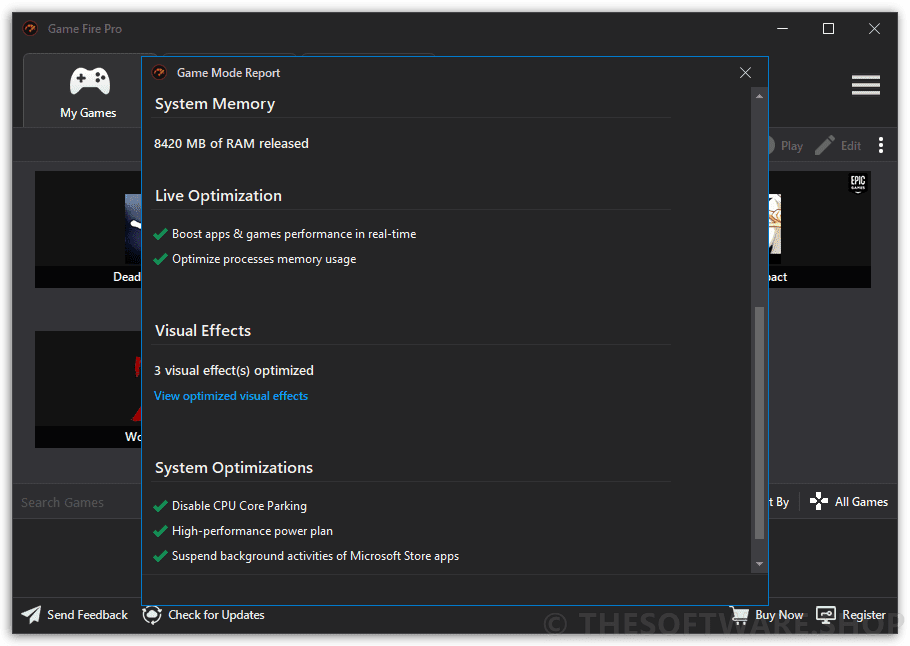
Task: Click checkmark beside Optimize processes memory usage
Action: point(160,259)
